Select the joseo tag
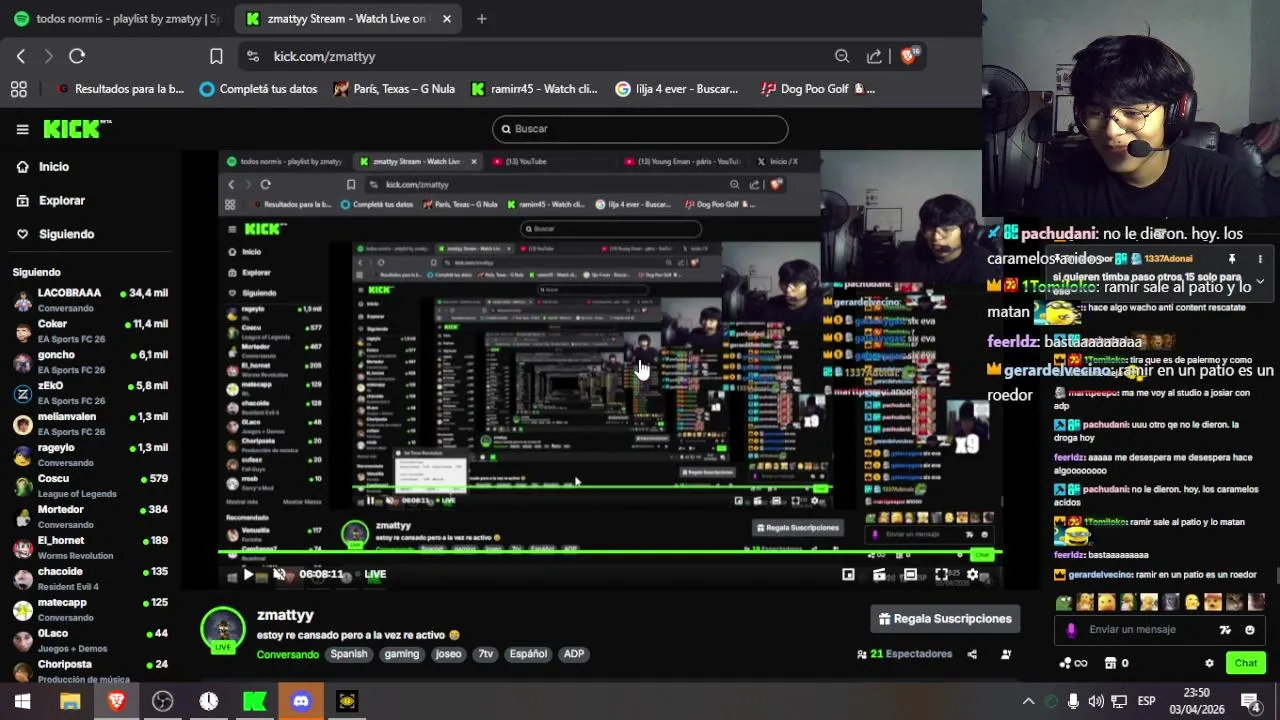 (x=449, y=654)
